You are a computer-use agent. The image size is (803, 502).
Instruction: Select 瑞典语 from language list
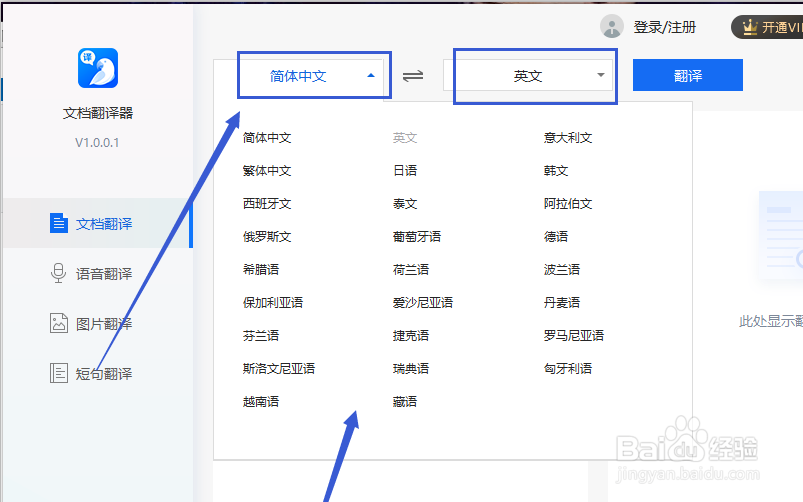point(411,369)
